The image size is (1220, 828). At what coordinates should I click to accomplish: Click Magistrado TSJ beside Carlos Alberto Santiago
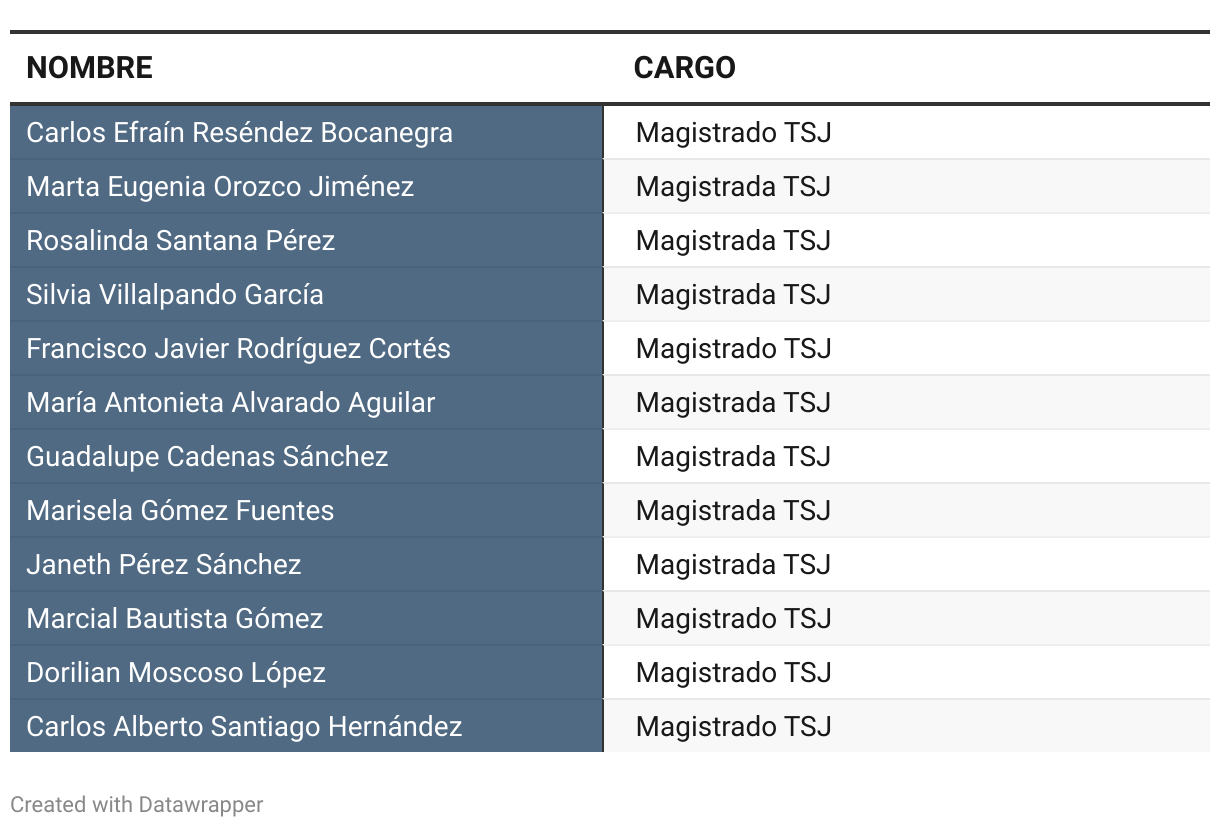733,726
